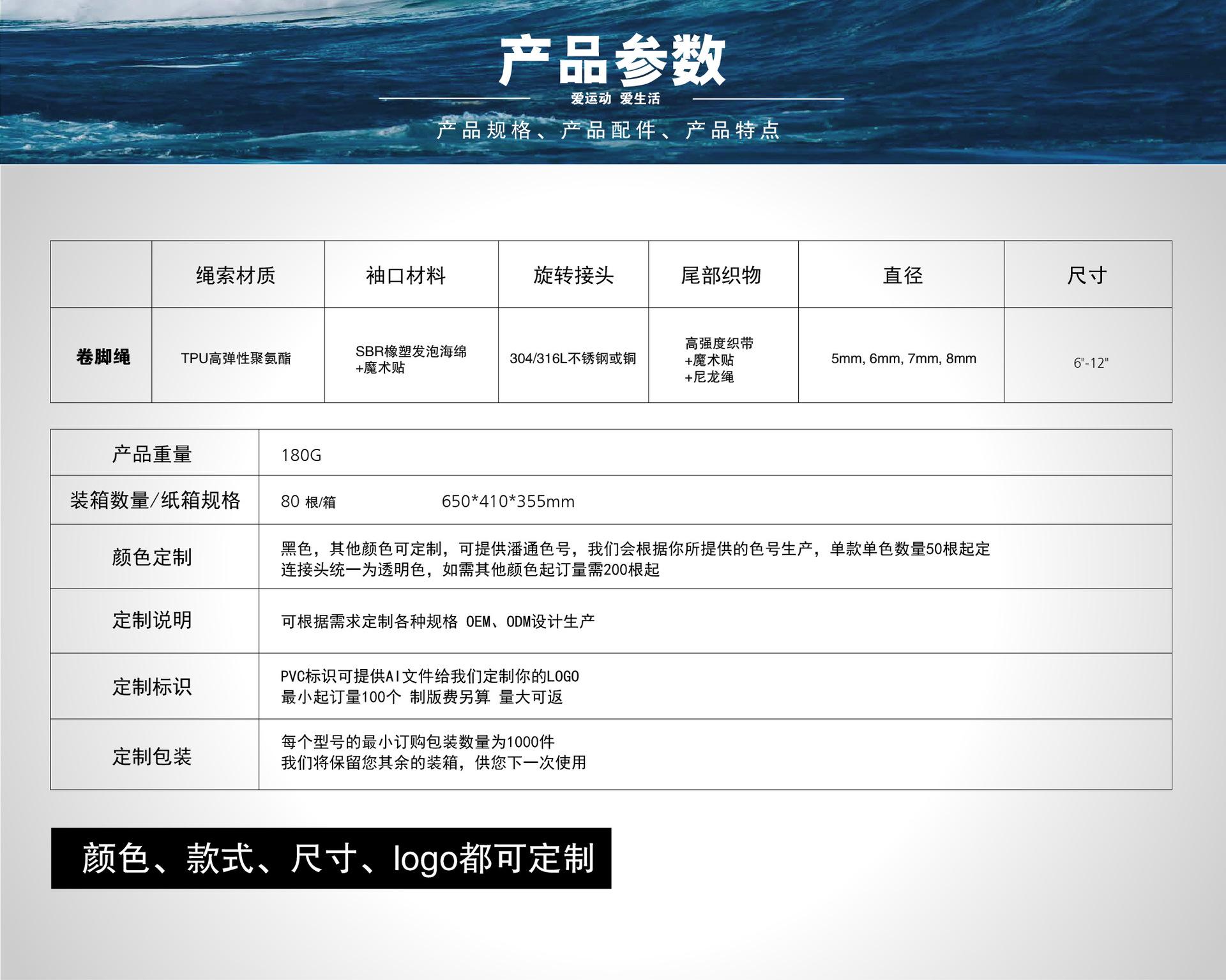Click the 5mm, 6mm, 7mm, 8mm diameter cell
The height and width of the screenshot is (980, 1226).
[904, 359]
